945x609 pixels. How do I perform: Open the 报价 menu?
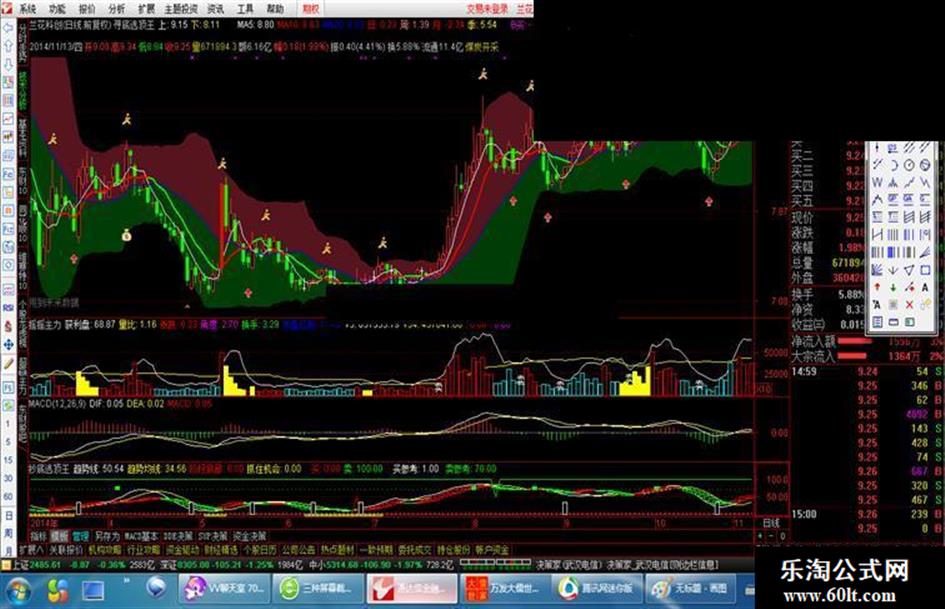pyautogui.click(x=87, y=8)
